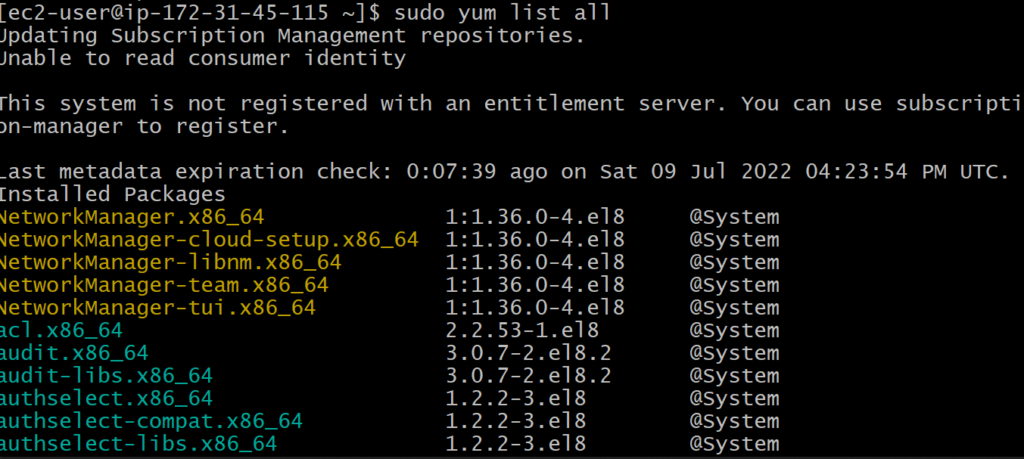Select the NetworkManager-libnm.x86_64 package name

(x=170, y=262)
